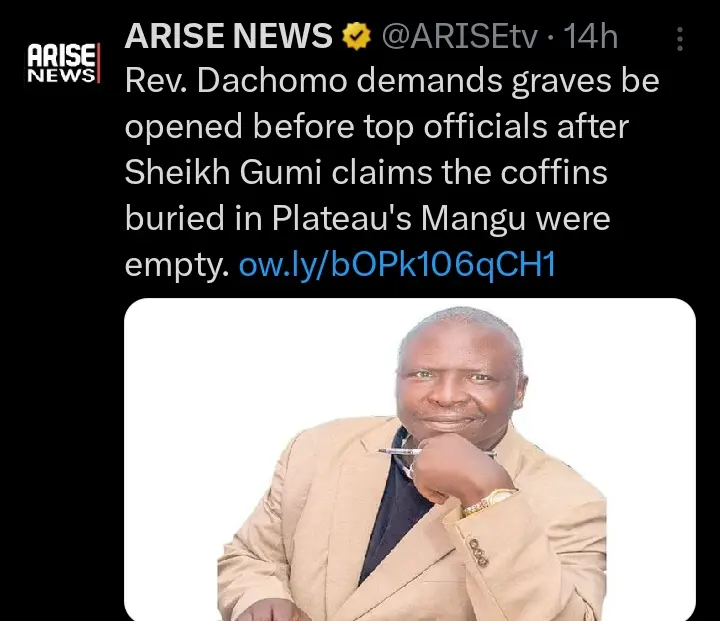Click "Sheikh Gumi" in the tweet text
Image resolution: width=720 pixels, height=621 pixels.
223,173
